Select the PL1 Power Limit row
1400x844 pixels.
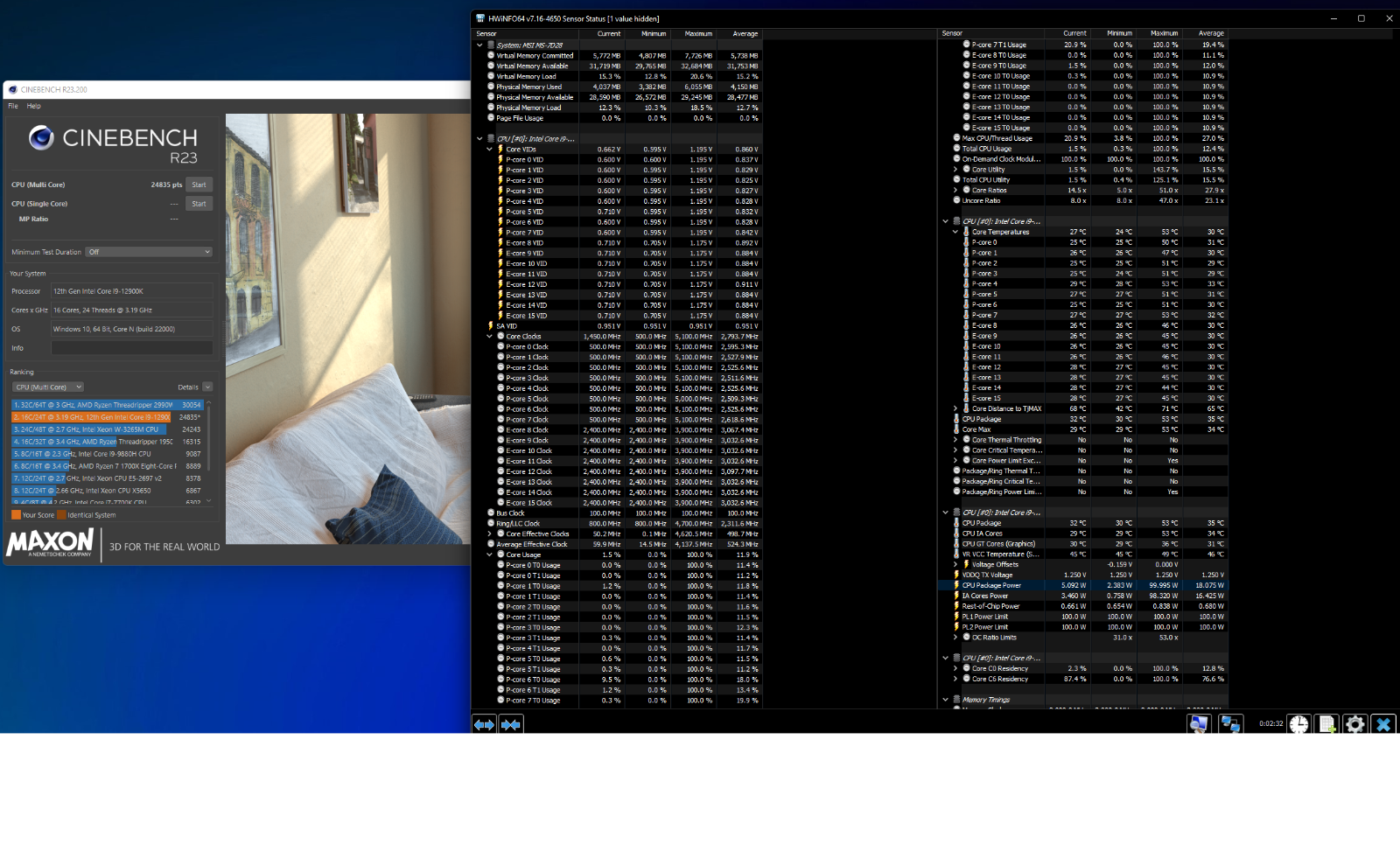click(1089, 617)
